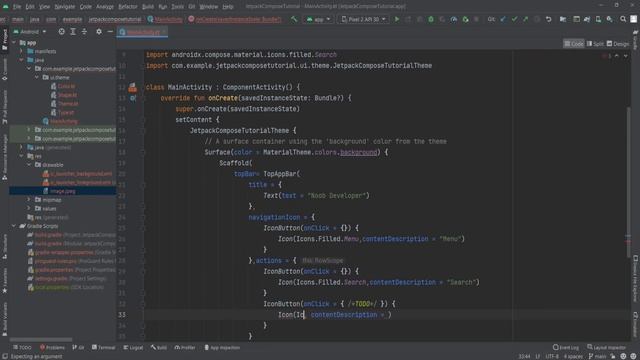Image resolution: width=640 pixels, height=360 pixels.
Task: Start debugging with the green bug icon
Action: coord(431,19)
